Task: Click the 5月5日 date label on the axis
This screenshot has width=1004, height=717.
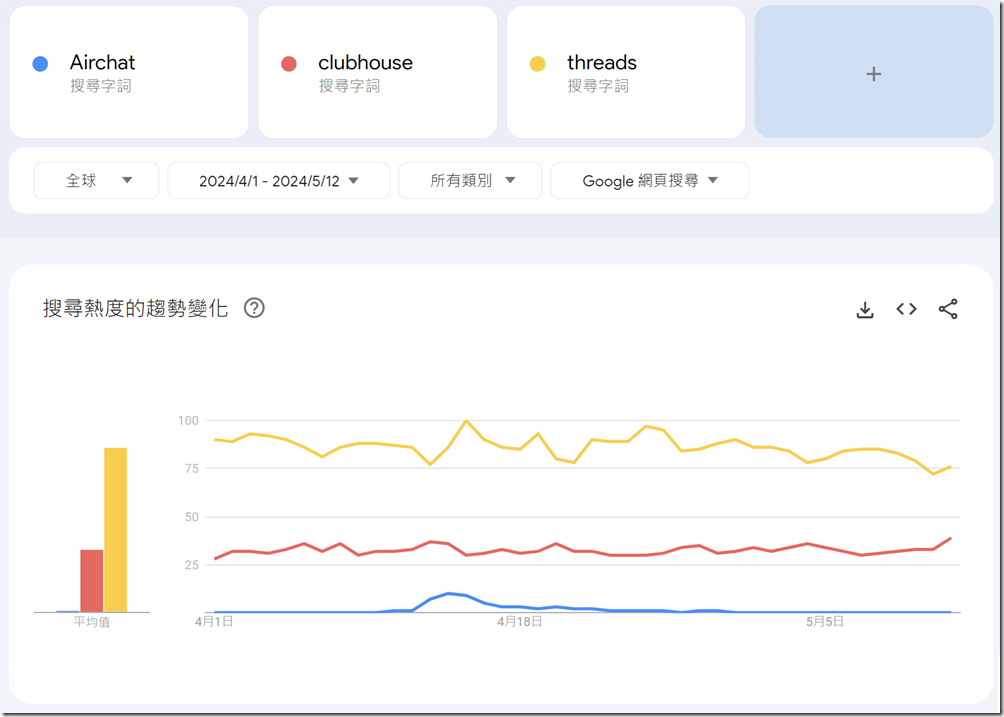Action: point(825,621)
